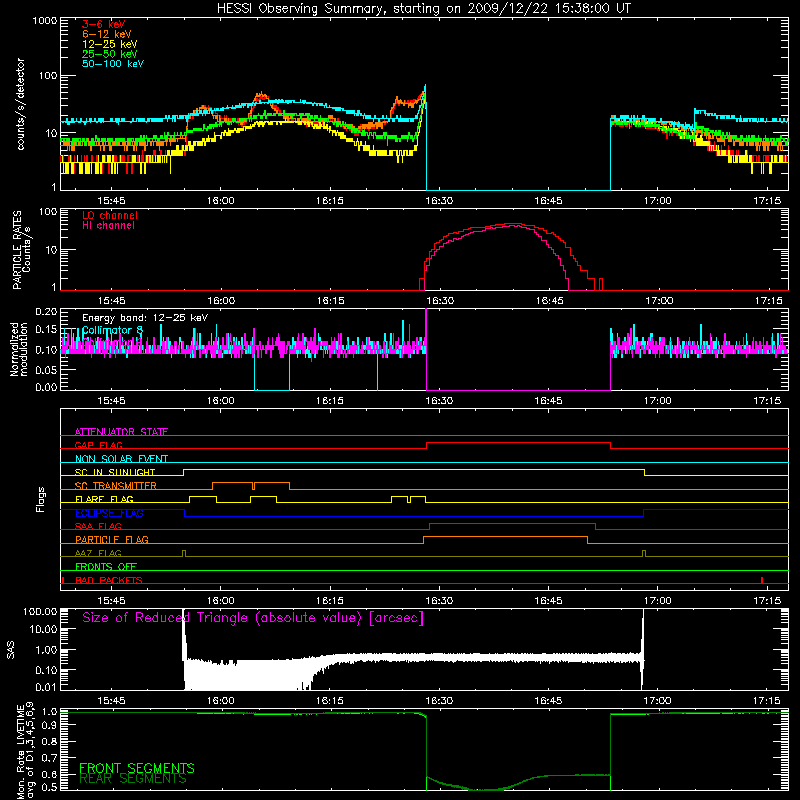
Task: Click the 'Size of Reduced Triangle' label
Action: tap(253, 618)
